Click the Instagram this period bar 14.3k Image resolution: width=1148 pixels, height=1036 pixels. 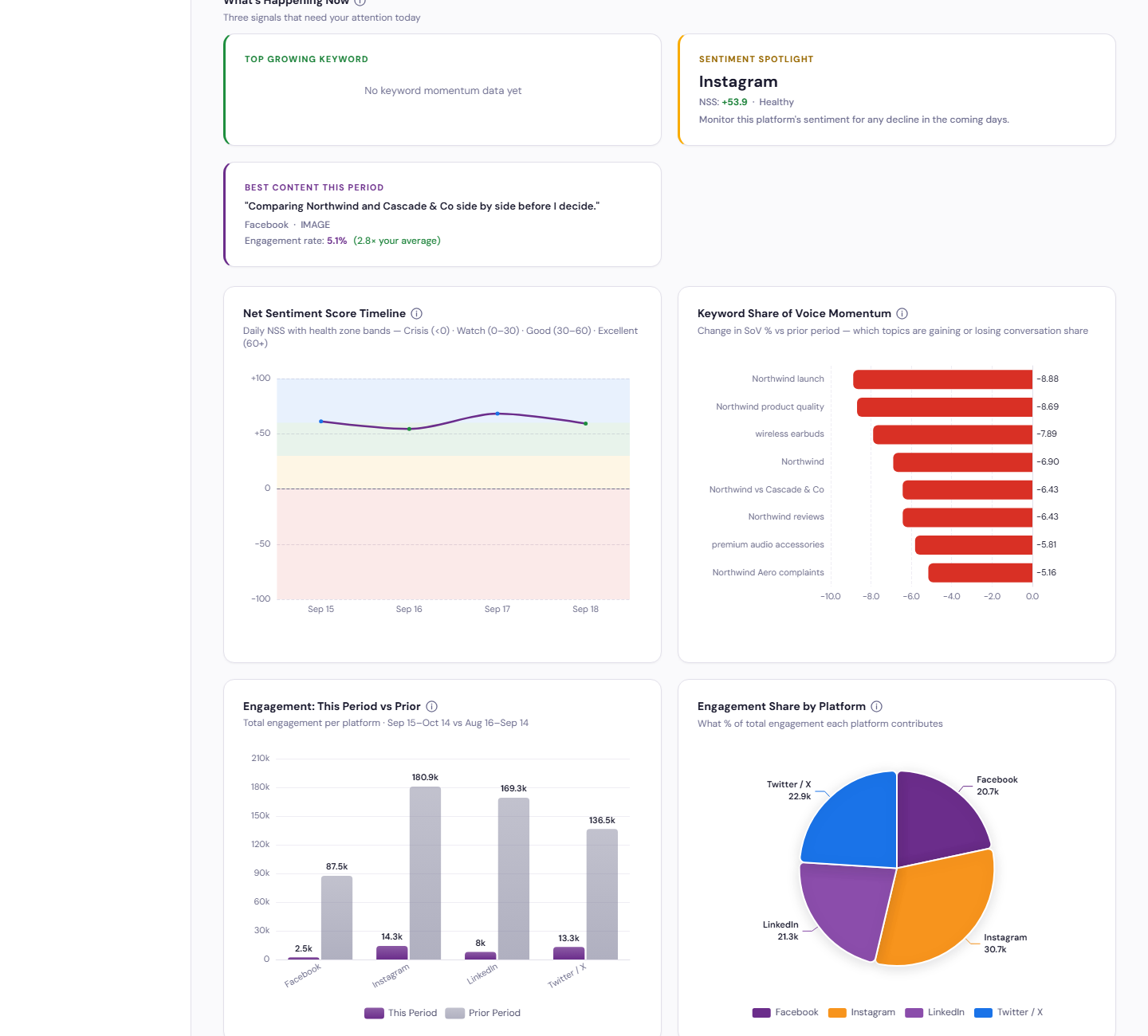391,953
